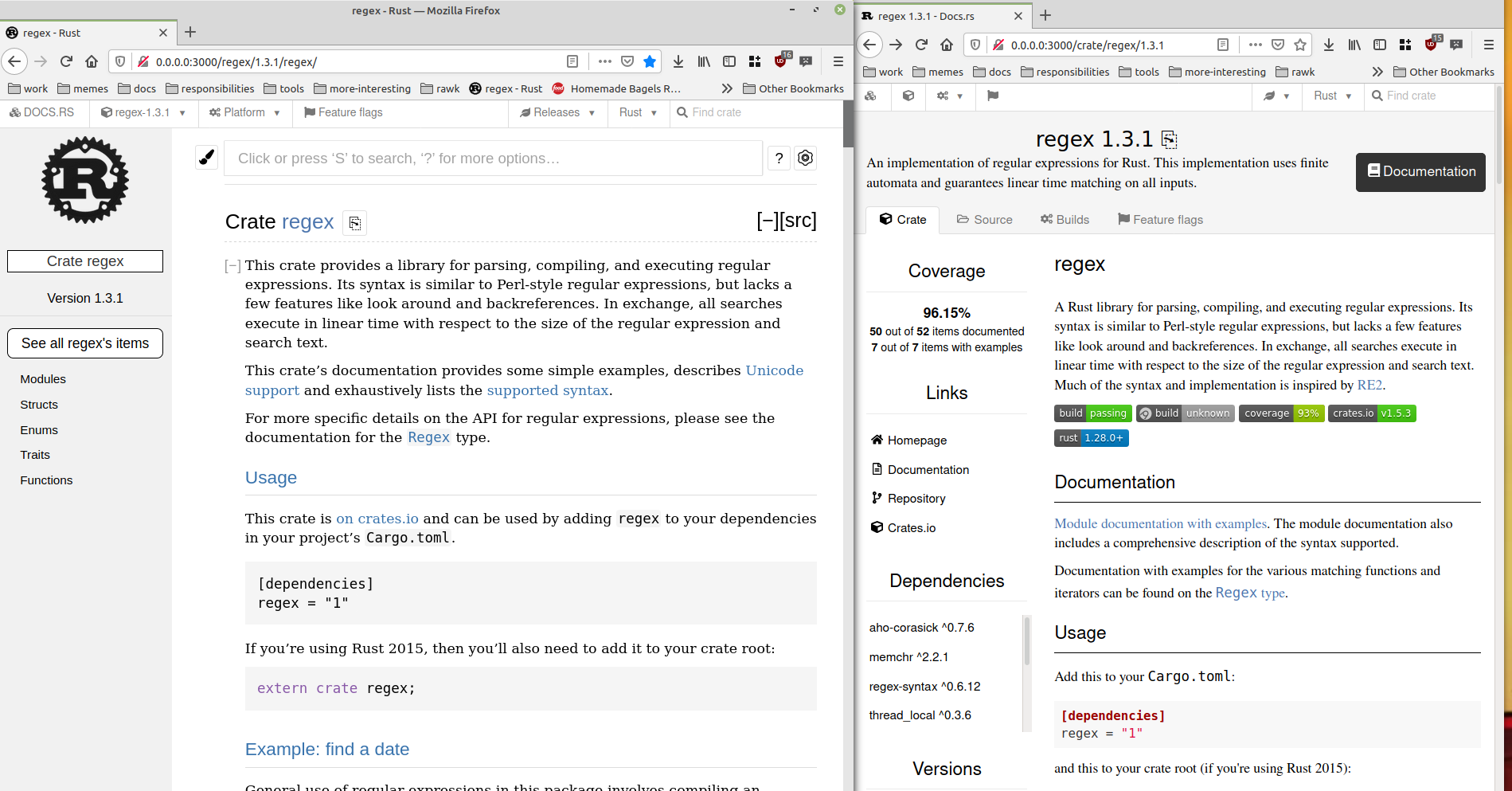Copy crate path icon next to 'Crate regex'
Screen dimensions: 1512x791
point(355,223)
